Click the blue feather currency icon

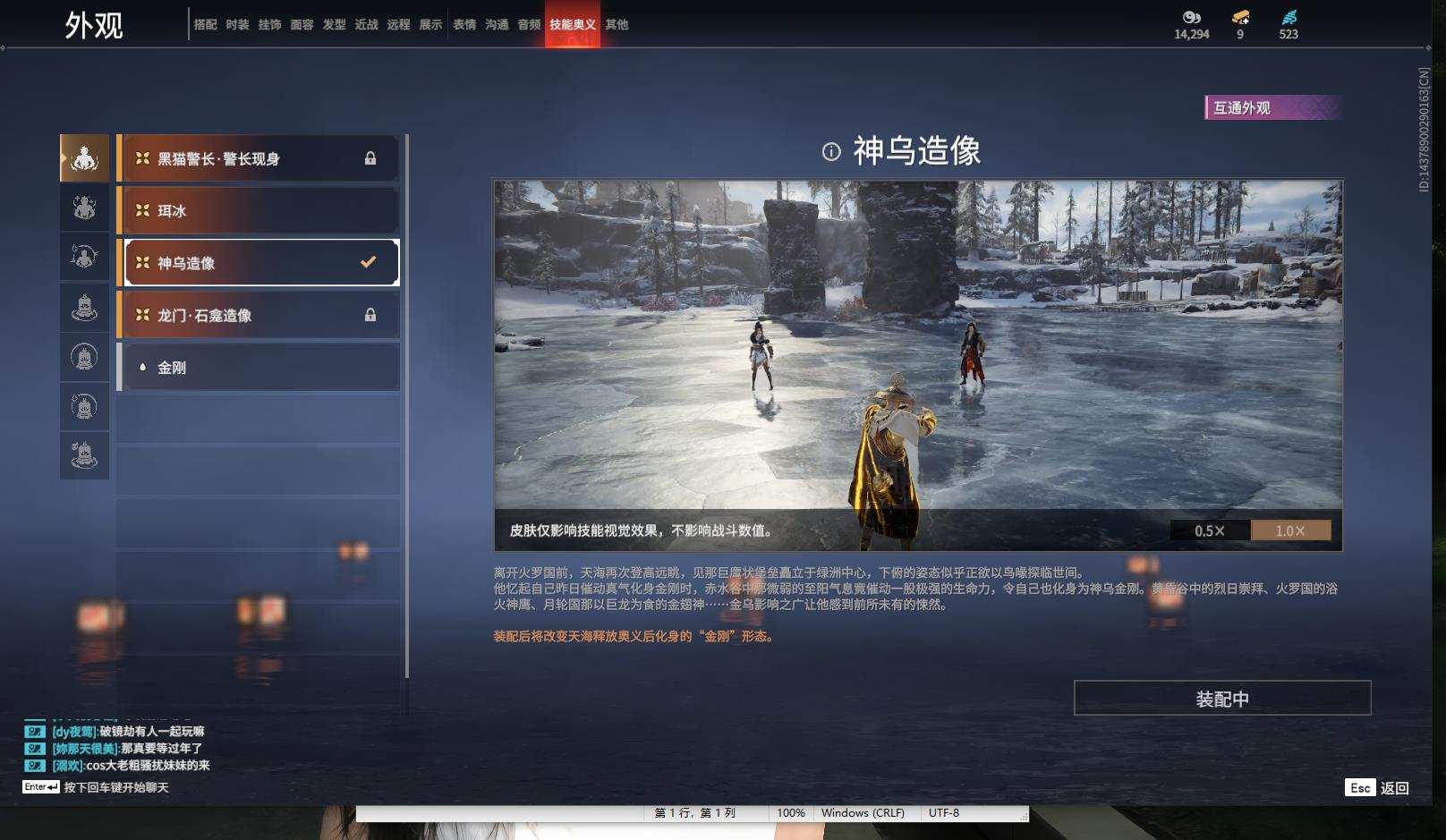1289,17
